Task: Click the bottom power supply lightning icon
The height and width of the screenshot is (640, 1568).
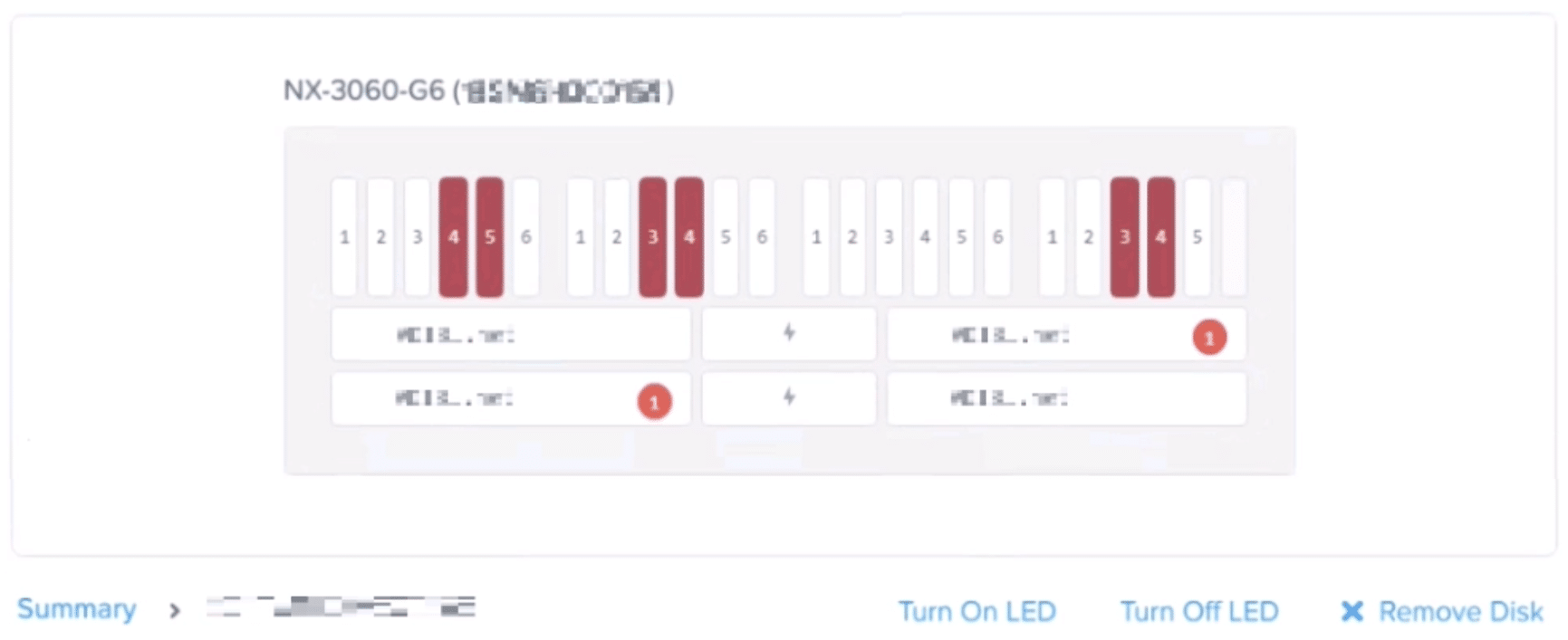Action: pyautogui.click(x=789, y=396)
